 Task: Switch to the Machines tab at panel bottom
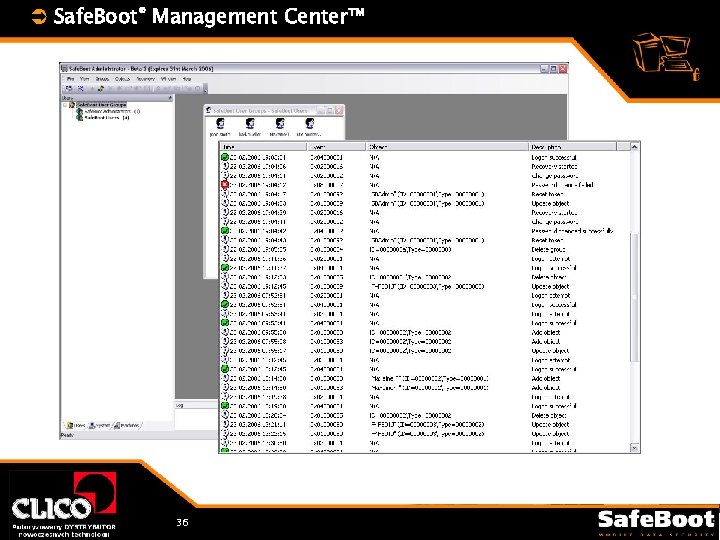click(127, 426)
